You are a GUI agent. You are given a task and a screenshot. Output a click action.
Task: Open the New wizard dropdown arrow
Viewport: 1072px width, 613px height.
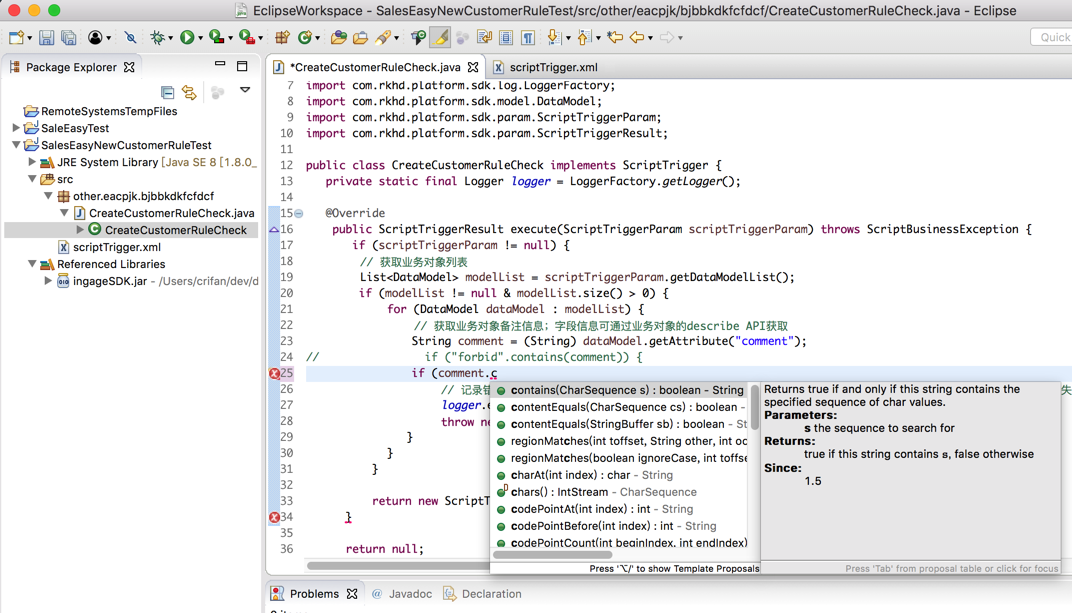(x=29, y=38)
